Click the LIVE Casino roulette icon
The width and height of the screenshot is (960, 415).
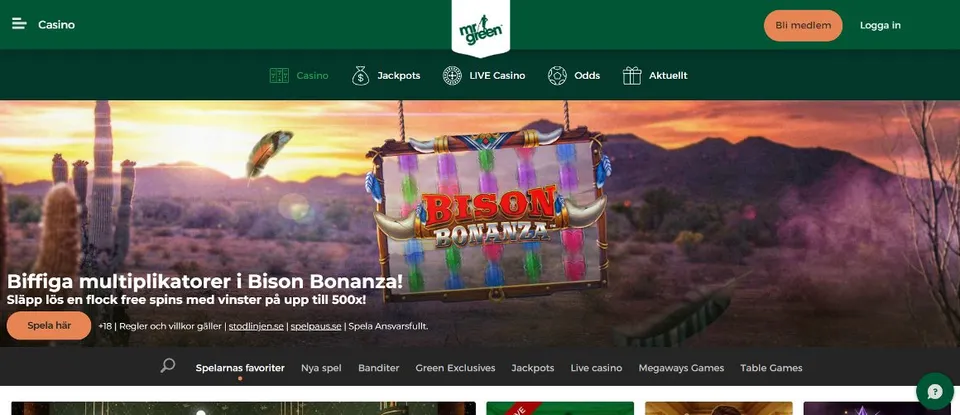[452, 76]
